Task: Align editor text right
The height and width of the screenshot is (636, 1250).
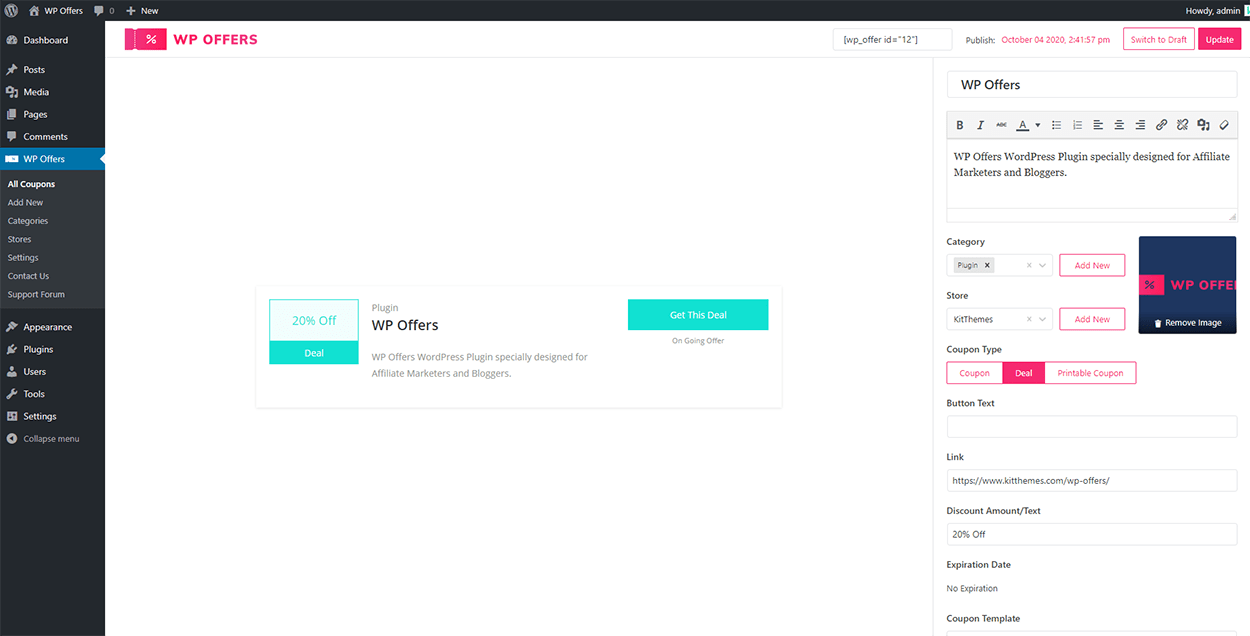Action: tap(1140, 125)
